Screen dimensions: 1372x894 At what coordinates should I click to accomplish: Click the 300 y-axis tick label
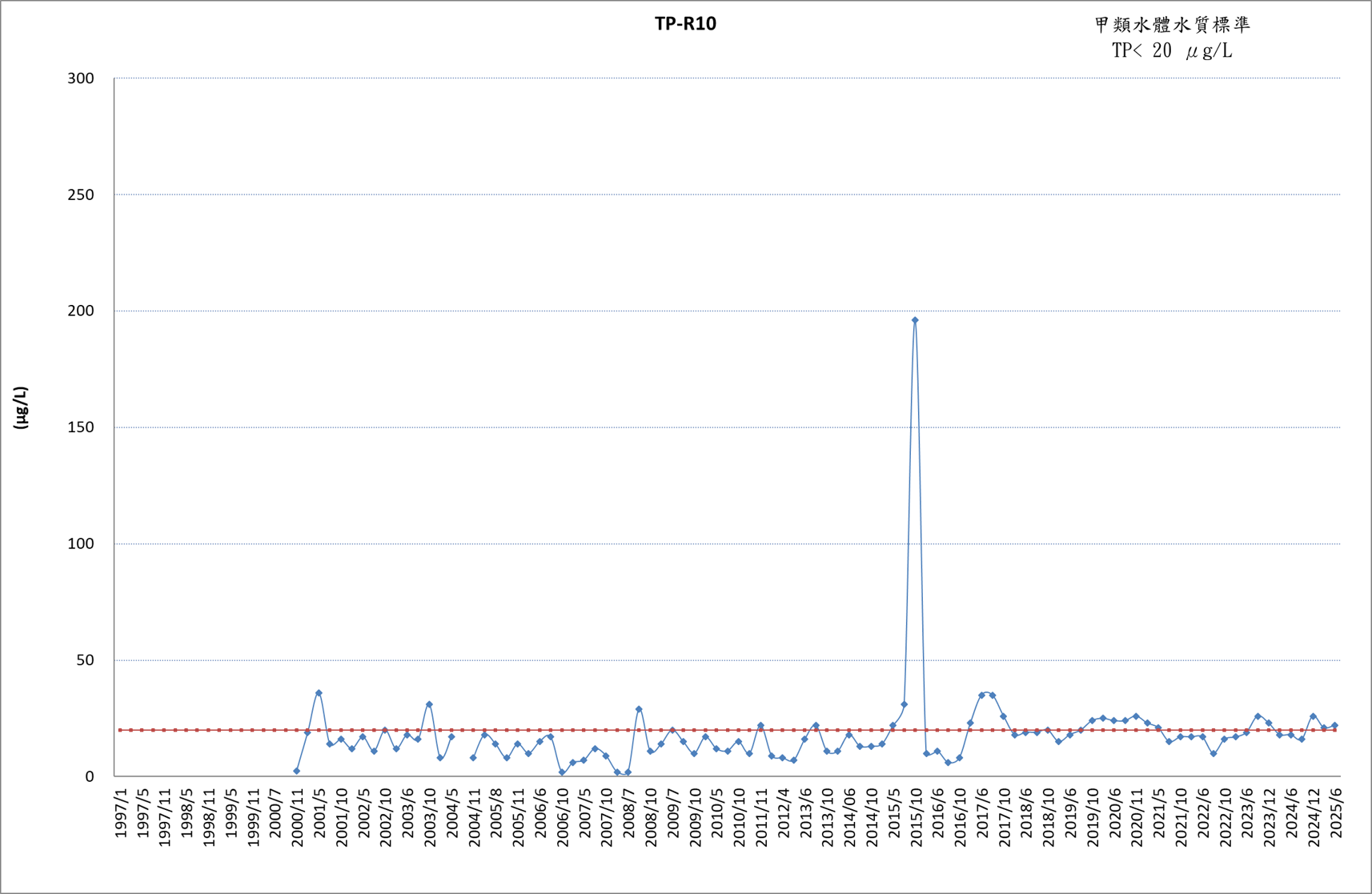click(81, 78)
